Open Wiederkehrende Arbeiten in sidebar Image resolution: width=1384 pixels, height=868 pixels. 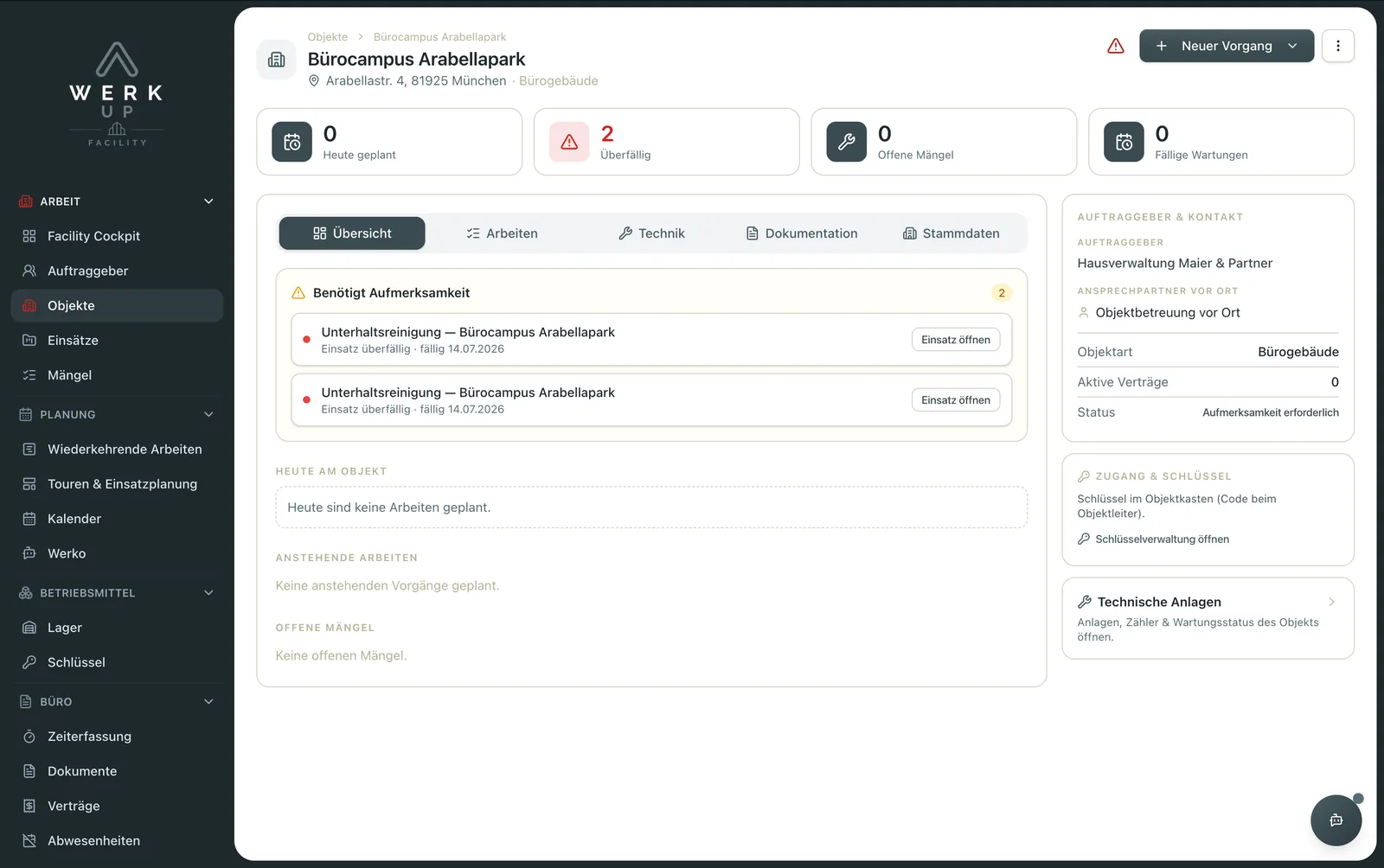point(117,450)
